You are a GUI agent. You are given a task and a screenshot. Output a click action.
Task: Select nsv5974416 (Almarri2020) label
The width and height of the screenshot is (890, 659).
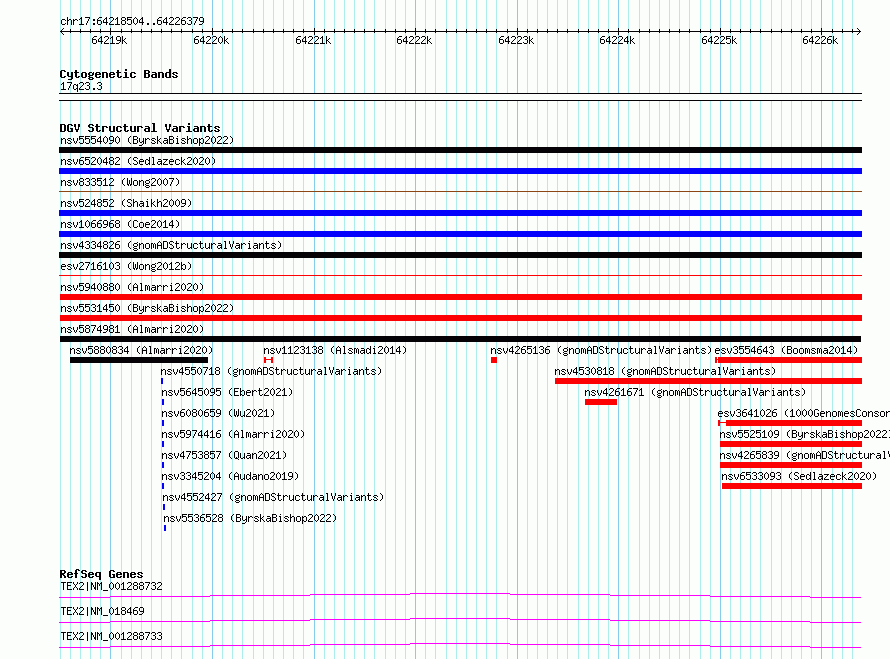233,434
